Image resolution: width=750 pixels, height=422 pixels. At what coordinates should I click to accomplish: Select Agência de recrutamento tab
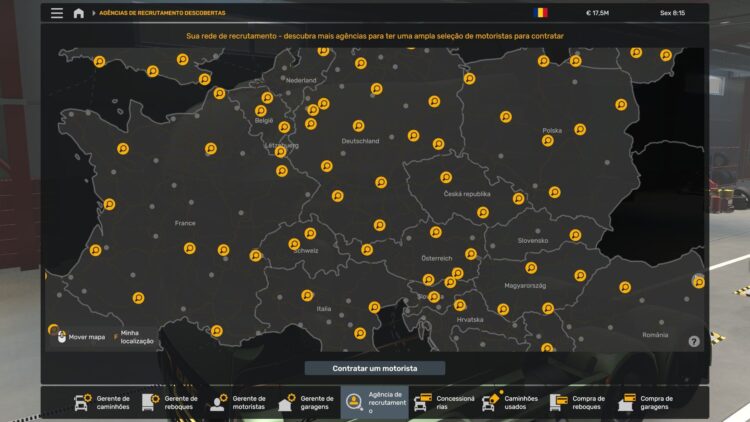(x=375, y=402)
